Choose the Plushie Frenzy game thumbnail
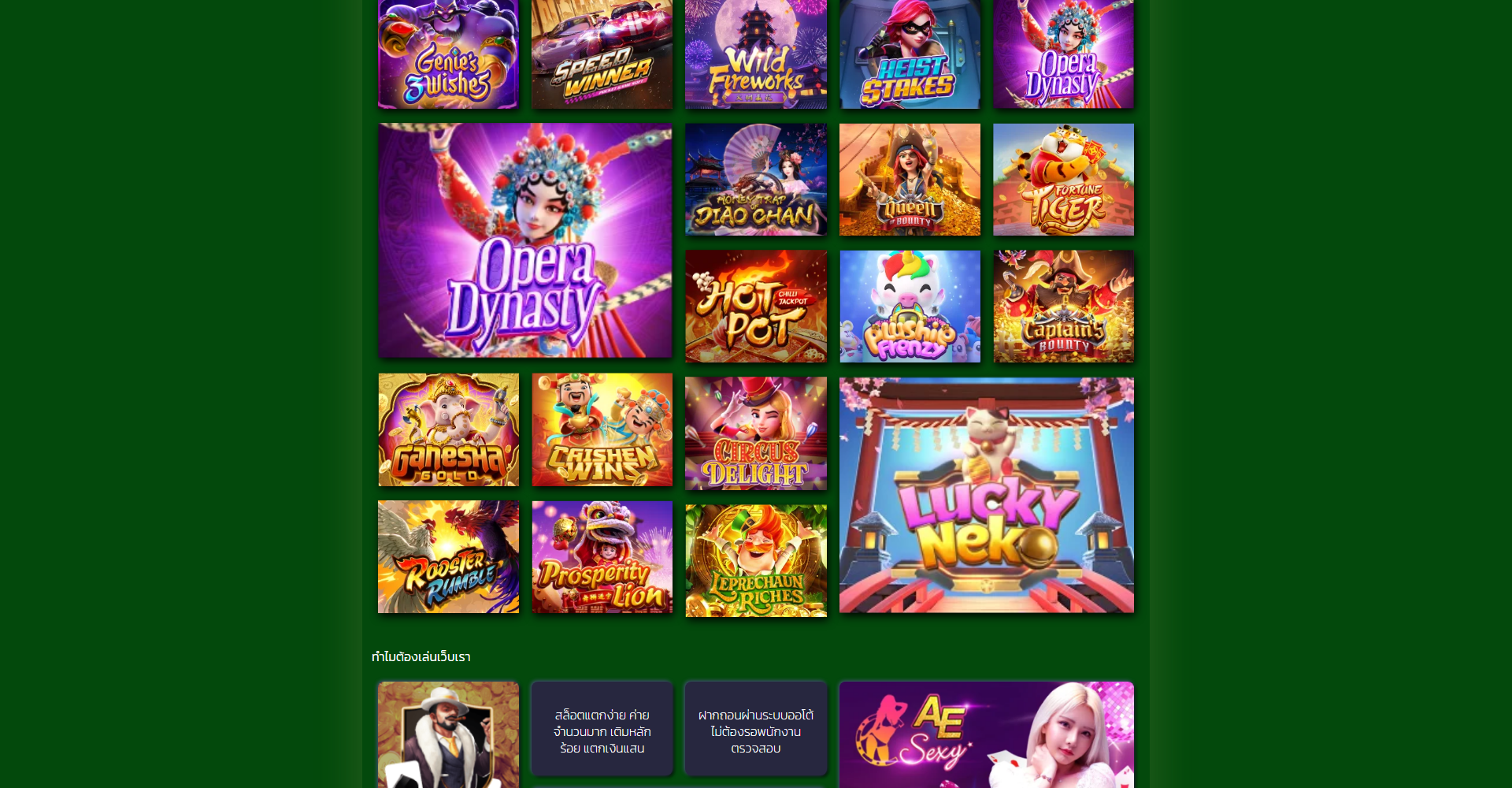The height and width of the screenshot is (788, 1512). 910,307
